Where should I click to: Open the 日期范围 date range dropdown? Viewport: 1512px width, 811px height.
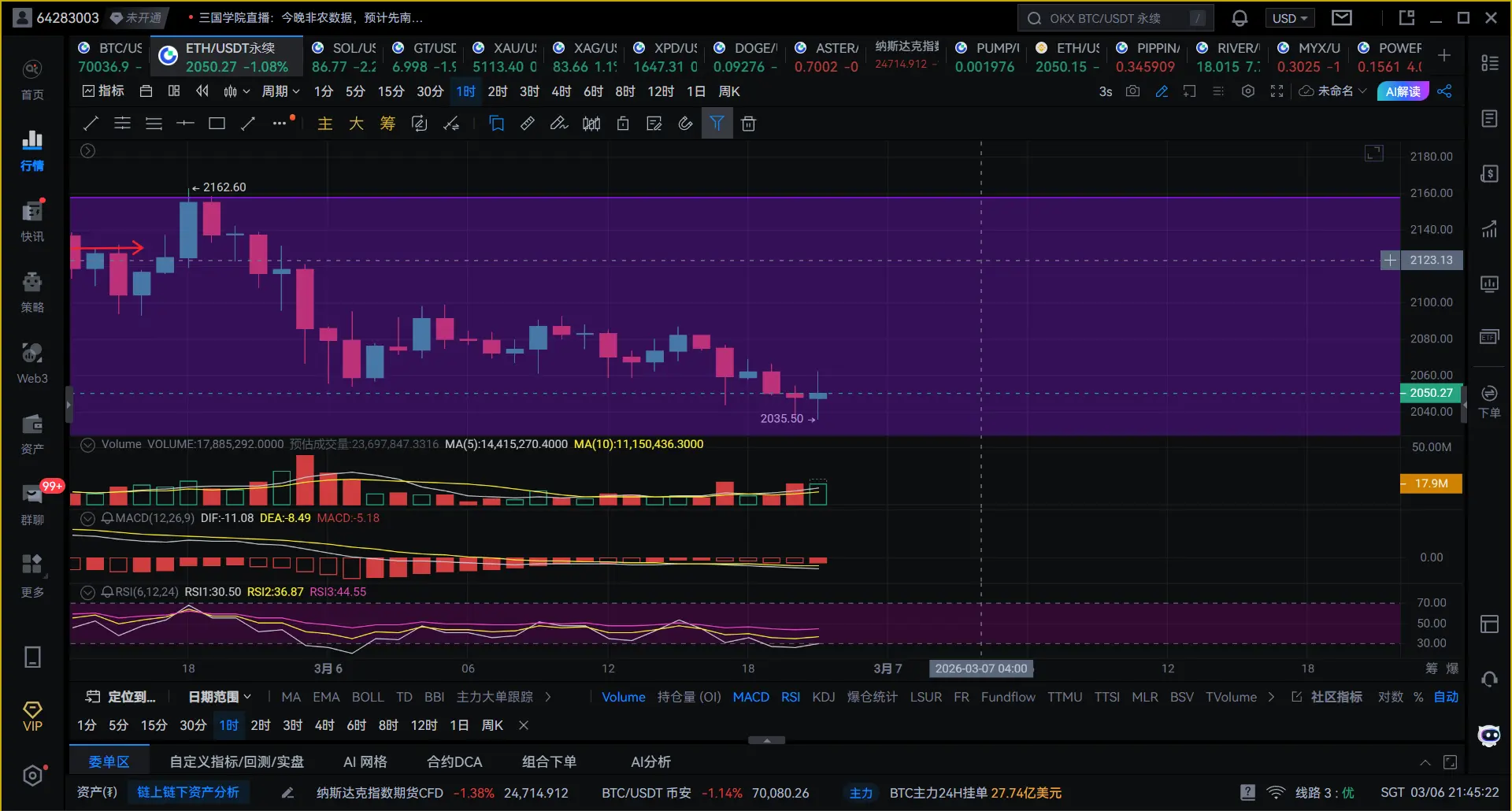220,697
